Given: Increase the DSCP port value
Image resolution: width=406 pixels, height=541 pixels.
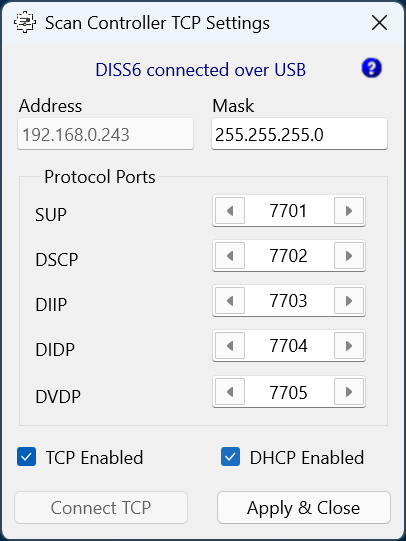Looking at the screenshot, I should point(349,256).
